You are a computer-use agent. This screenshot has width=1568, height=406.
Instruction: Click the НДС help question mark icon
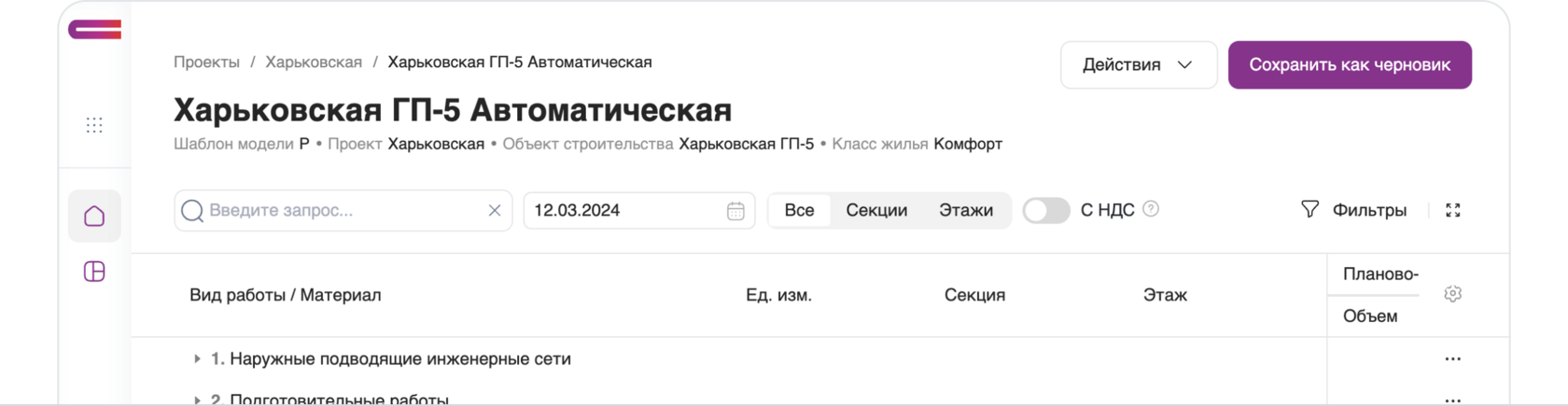[x=1151, y=209]
